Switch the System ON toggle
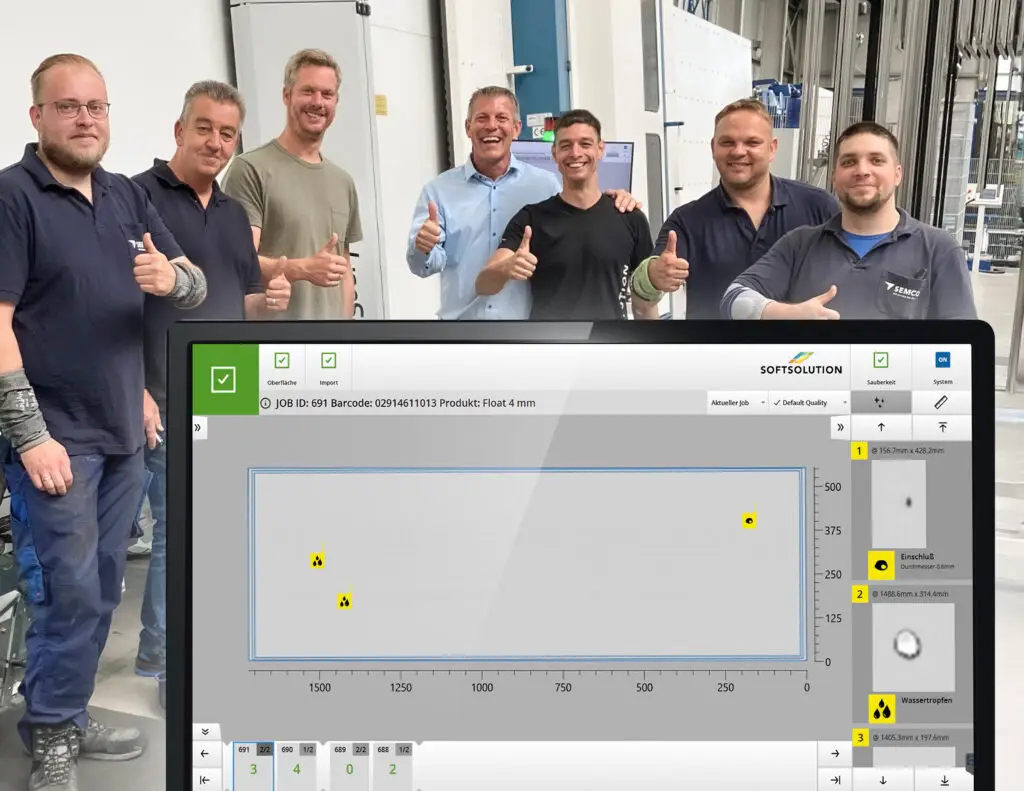Image resolution: width=1024 pixels, height=791 pixels. tap(942, 360)
